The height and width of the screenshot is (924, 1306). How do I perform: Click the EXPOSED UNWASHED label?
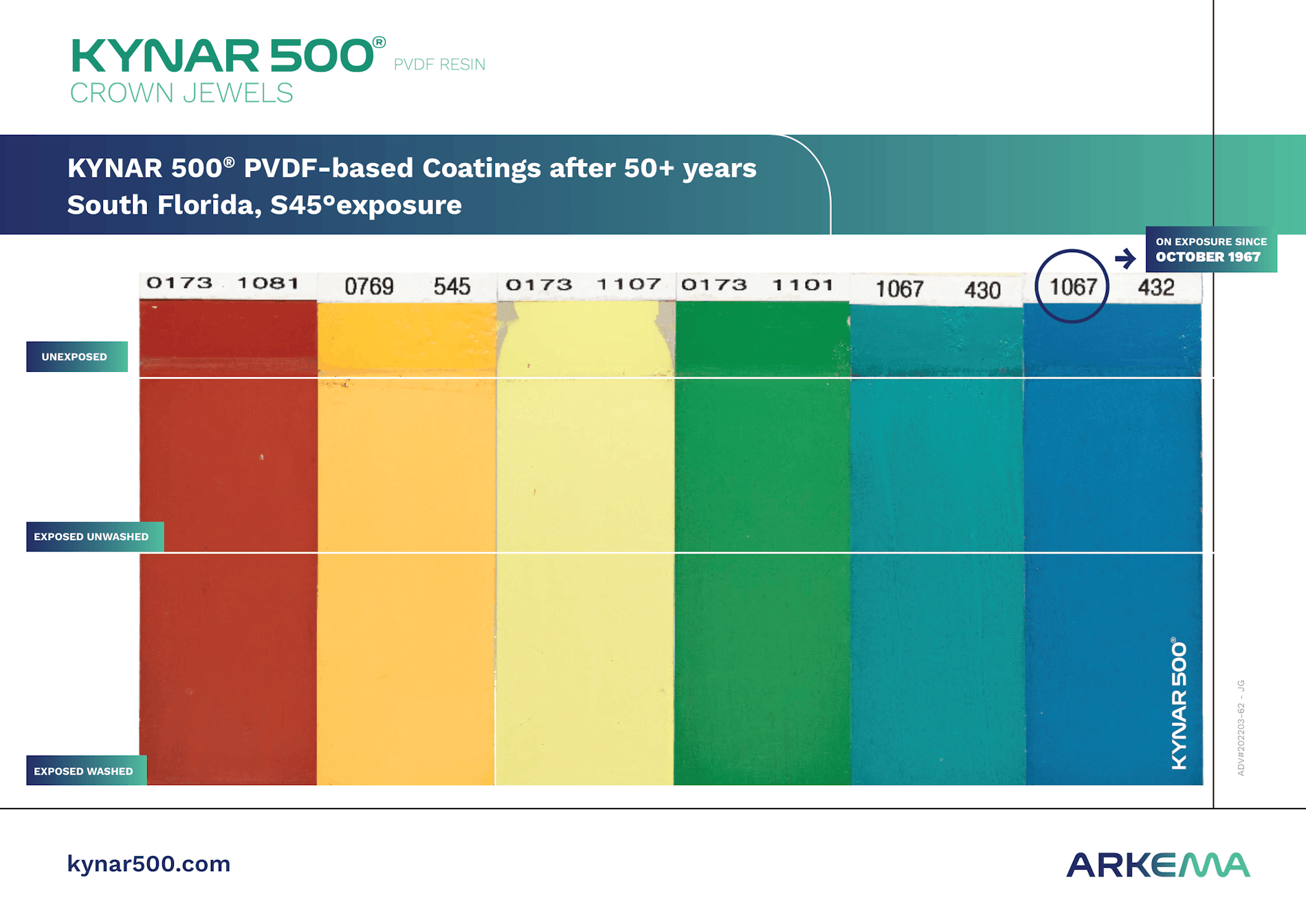pos(95,536)
